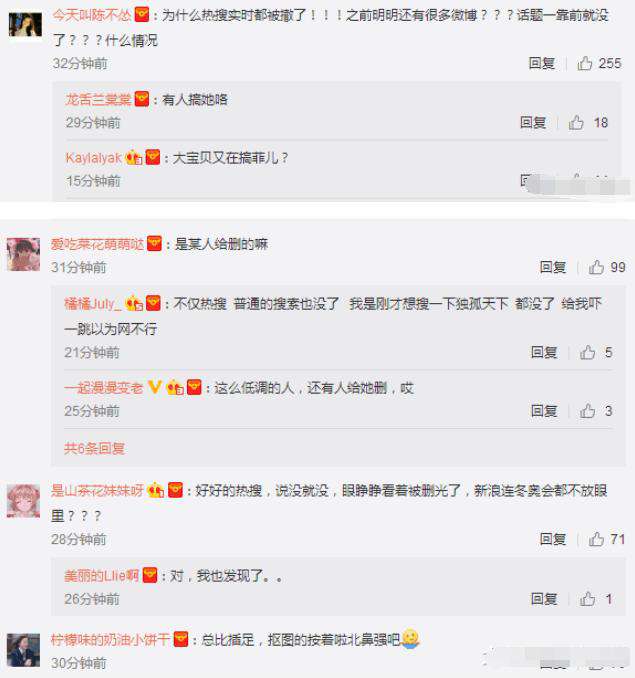Expand the 共6条回复 replies link

[94, 448]
